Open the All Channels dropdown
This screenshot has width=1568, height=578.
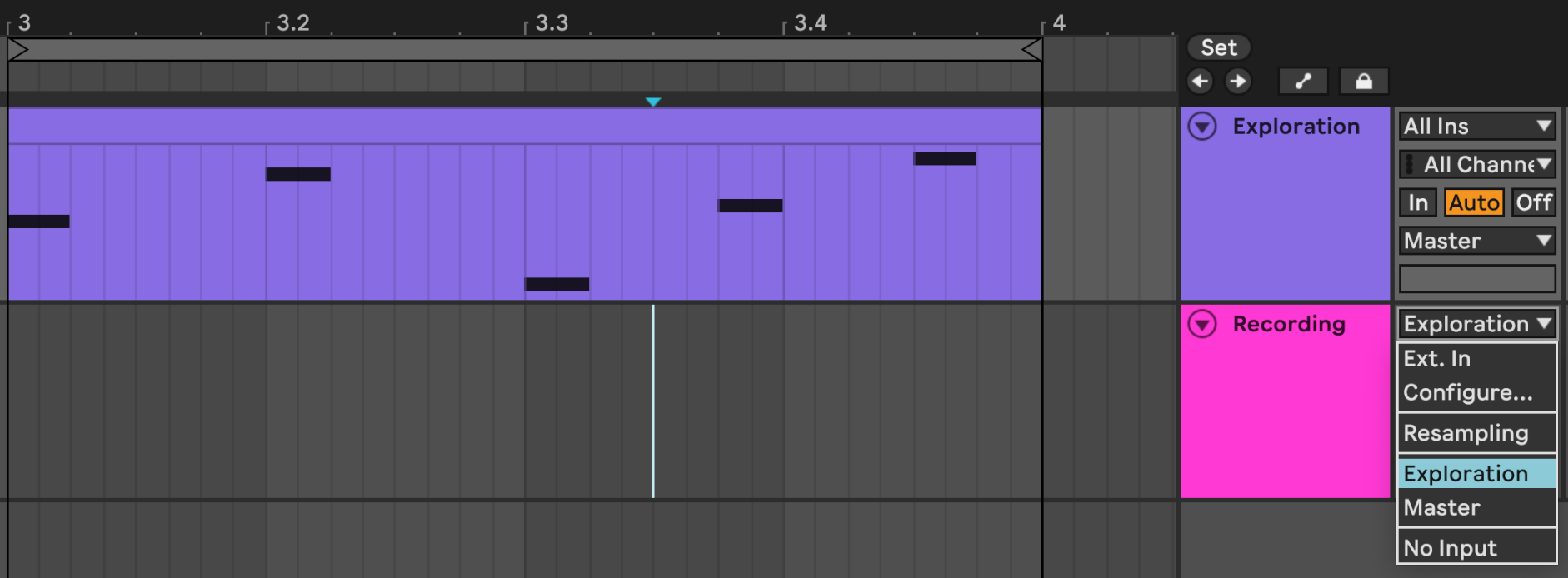tap(1476, 164)
